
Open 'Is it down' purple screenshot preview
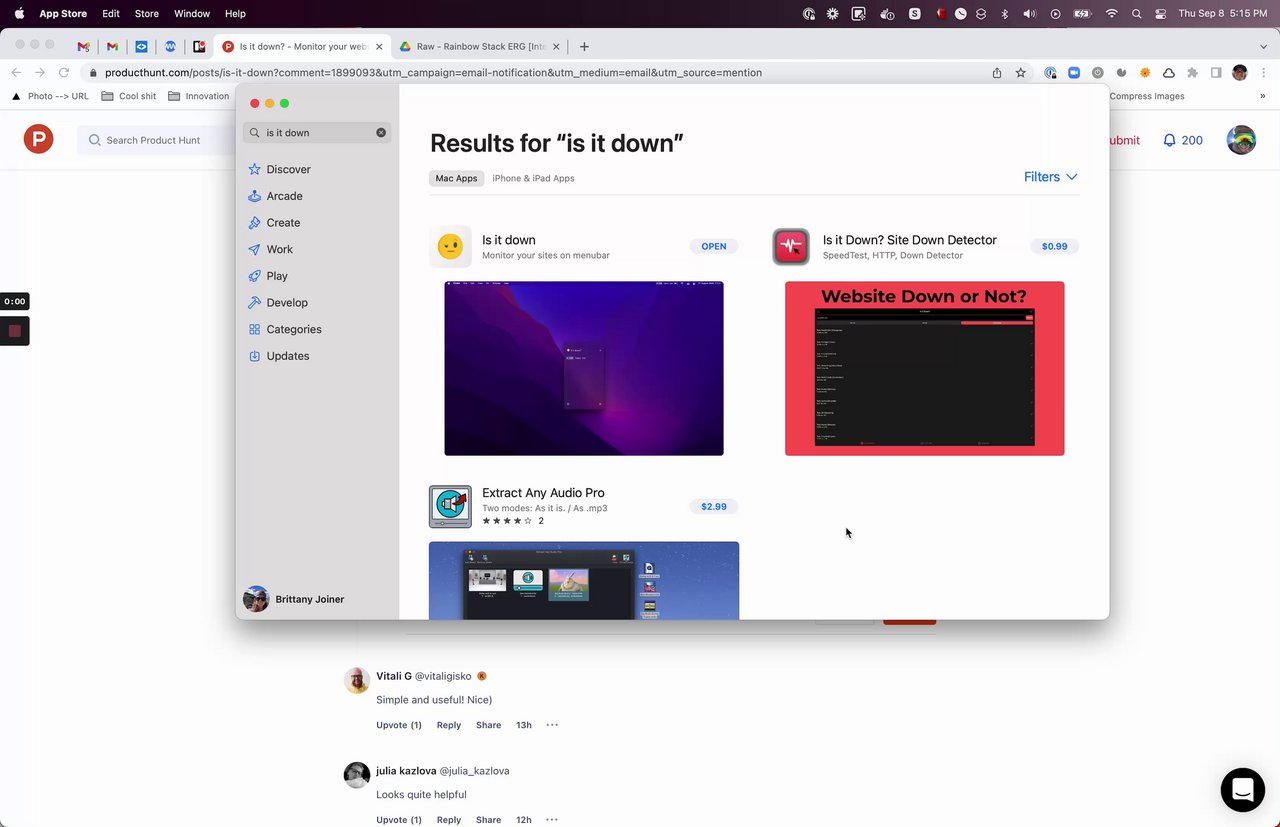point(584,368)
